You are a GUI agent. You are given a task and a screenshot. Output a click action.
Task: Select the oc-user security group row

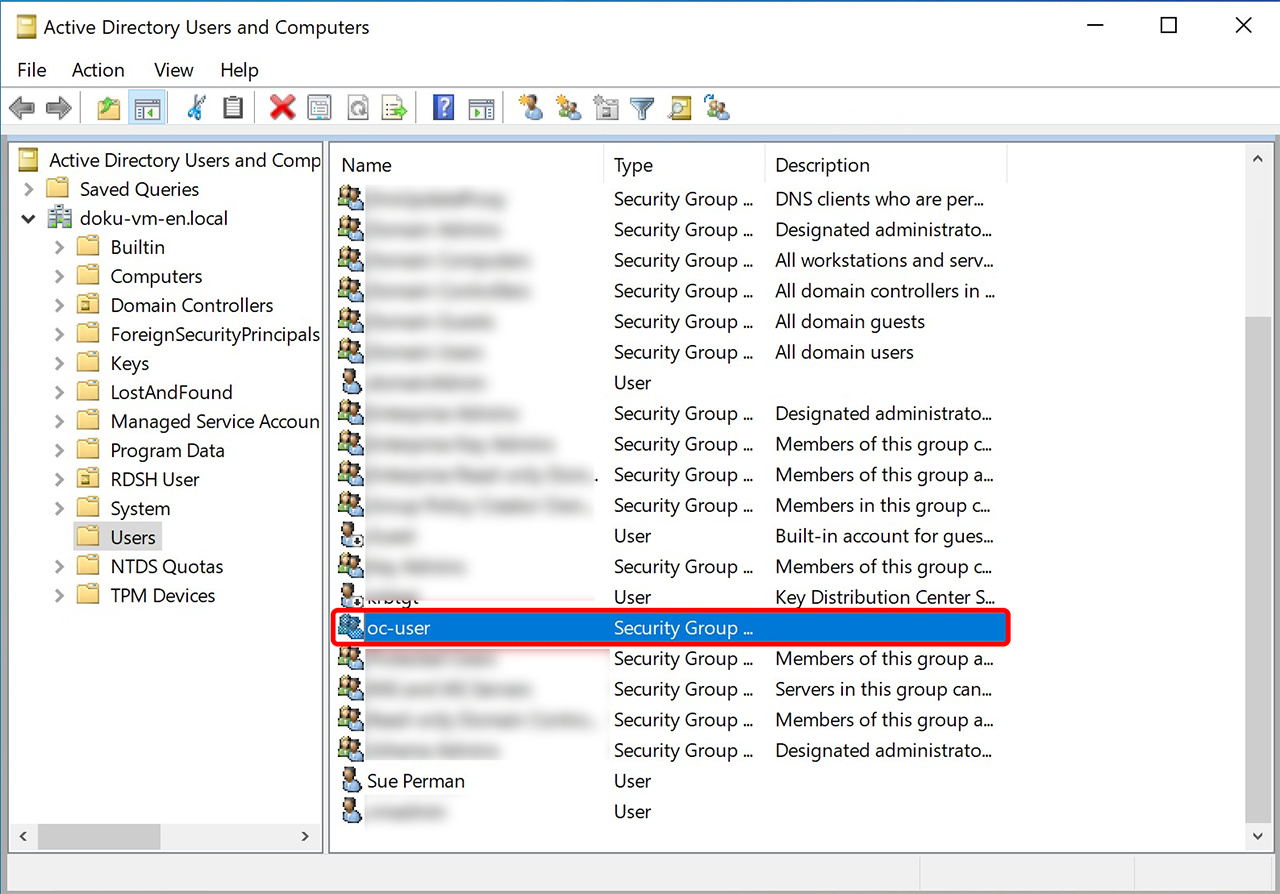pos(671,628)
